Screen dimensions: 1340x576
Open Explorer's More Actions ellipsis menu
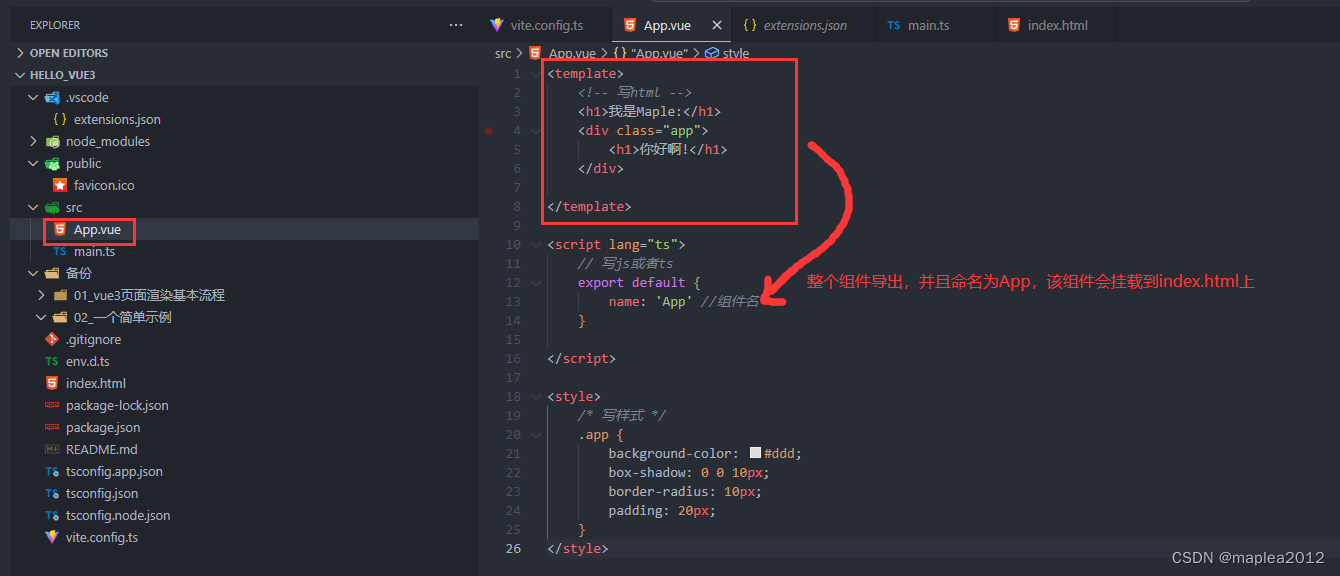click(456, 24)
